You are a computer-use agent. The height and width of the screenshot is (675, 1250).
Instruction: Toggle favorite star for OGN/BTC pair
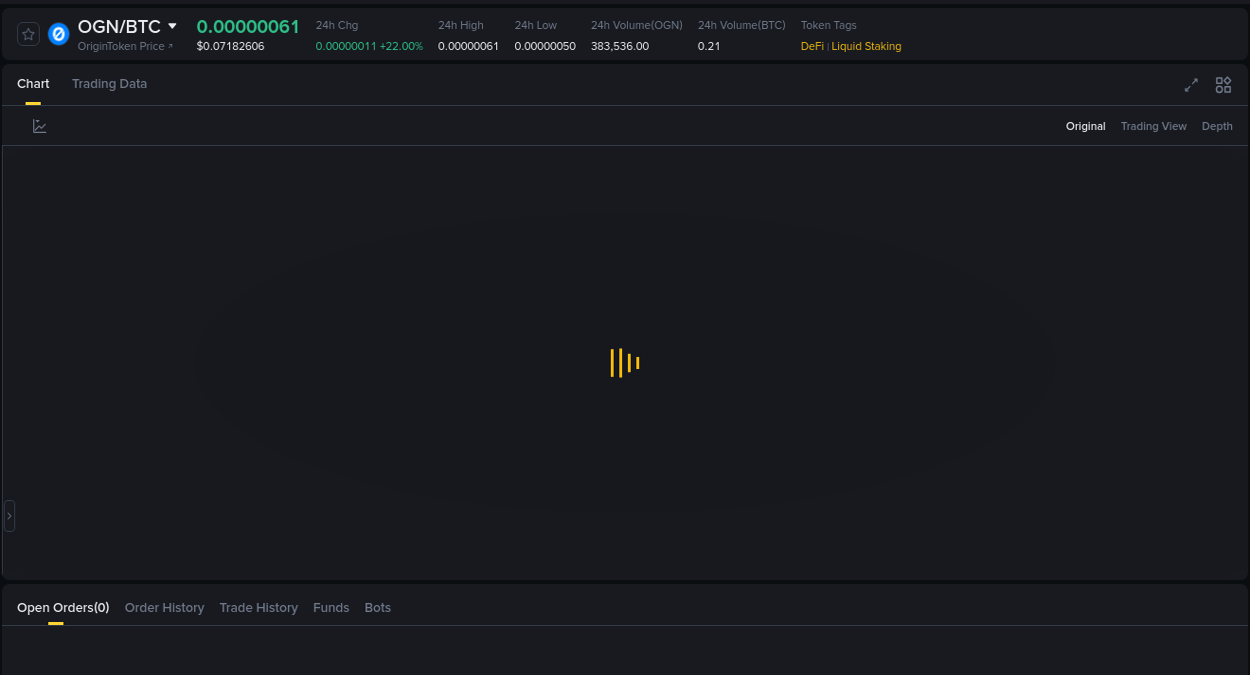28,33
